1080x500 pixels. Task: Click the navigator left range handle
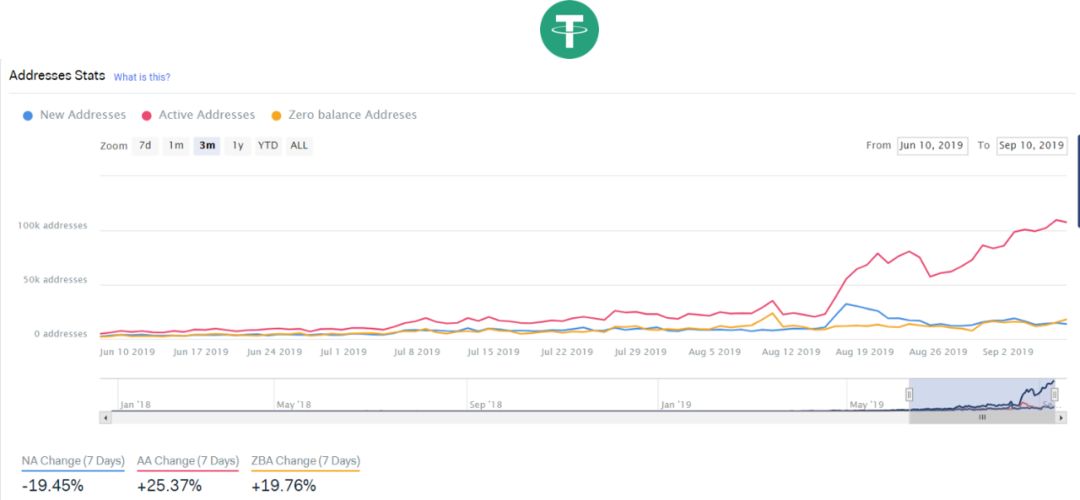tap(909, 395)
